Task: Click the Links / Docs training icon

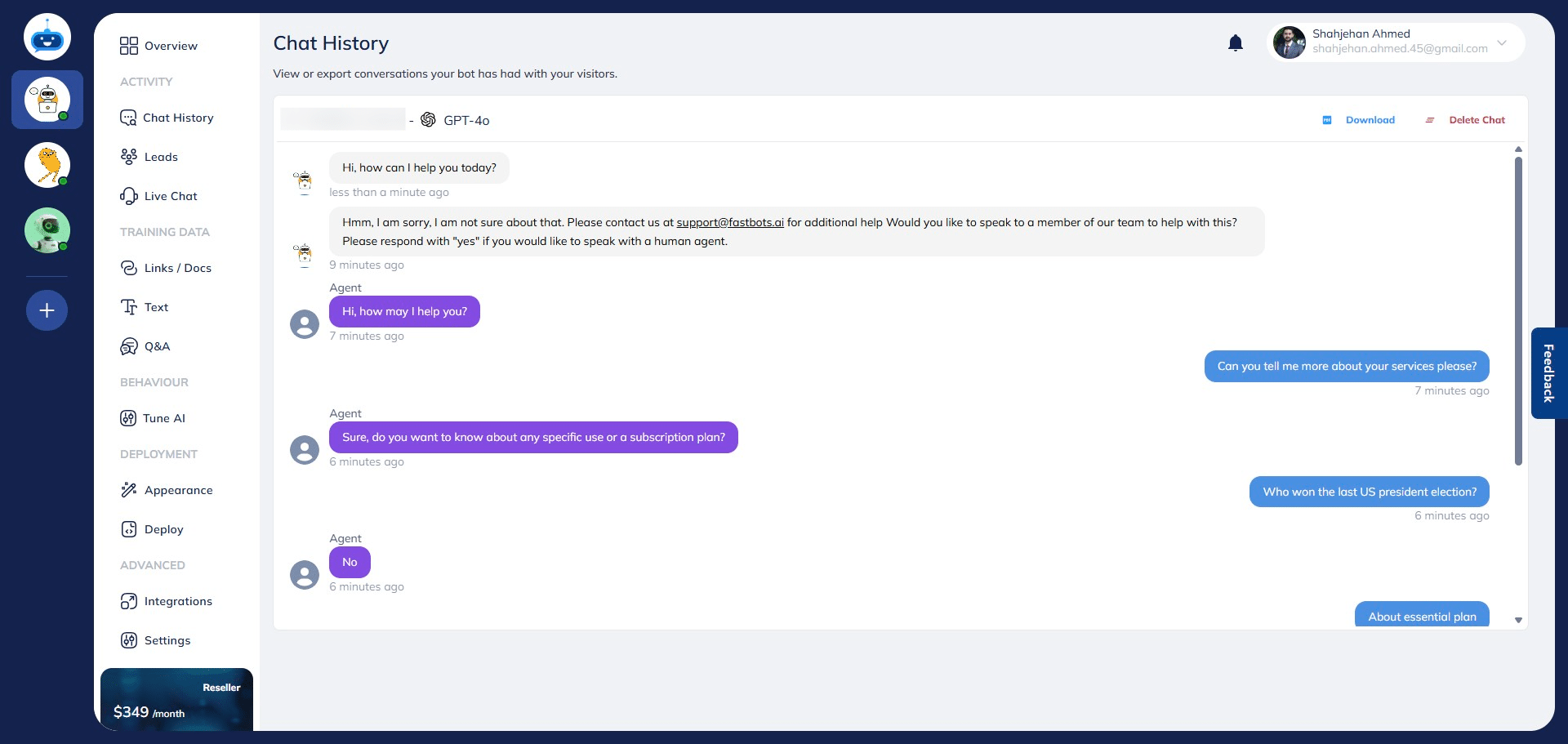Action: tap(129, 267)
